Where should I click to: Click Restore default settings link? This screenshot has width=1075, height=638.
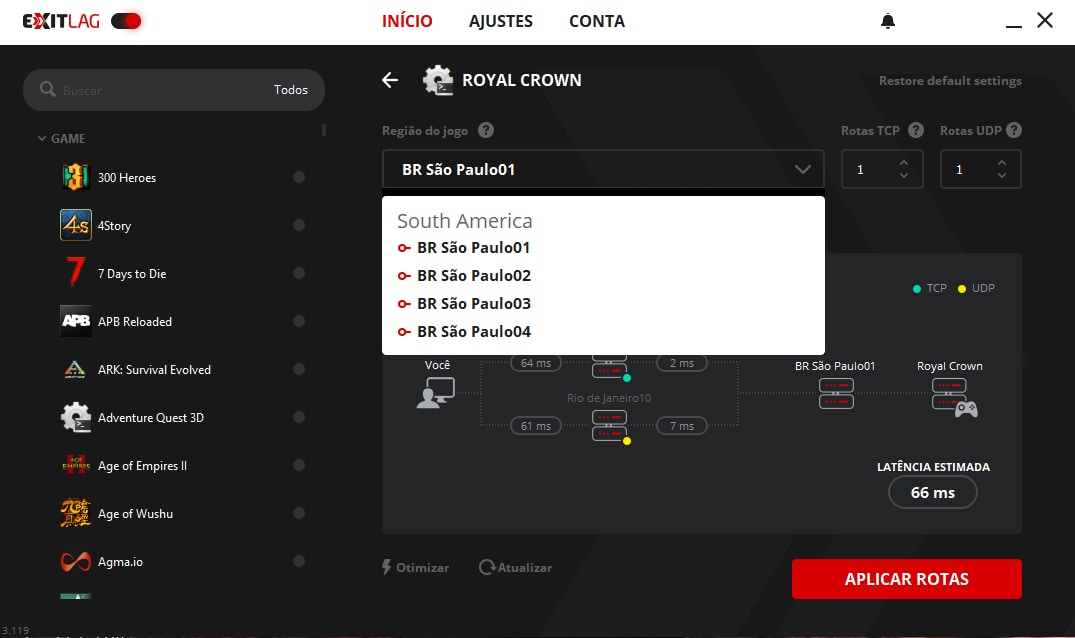tap(950, 81)
